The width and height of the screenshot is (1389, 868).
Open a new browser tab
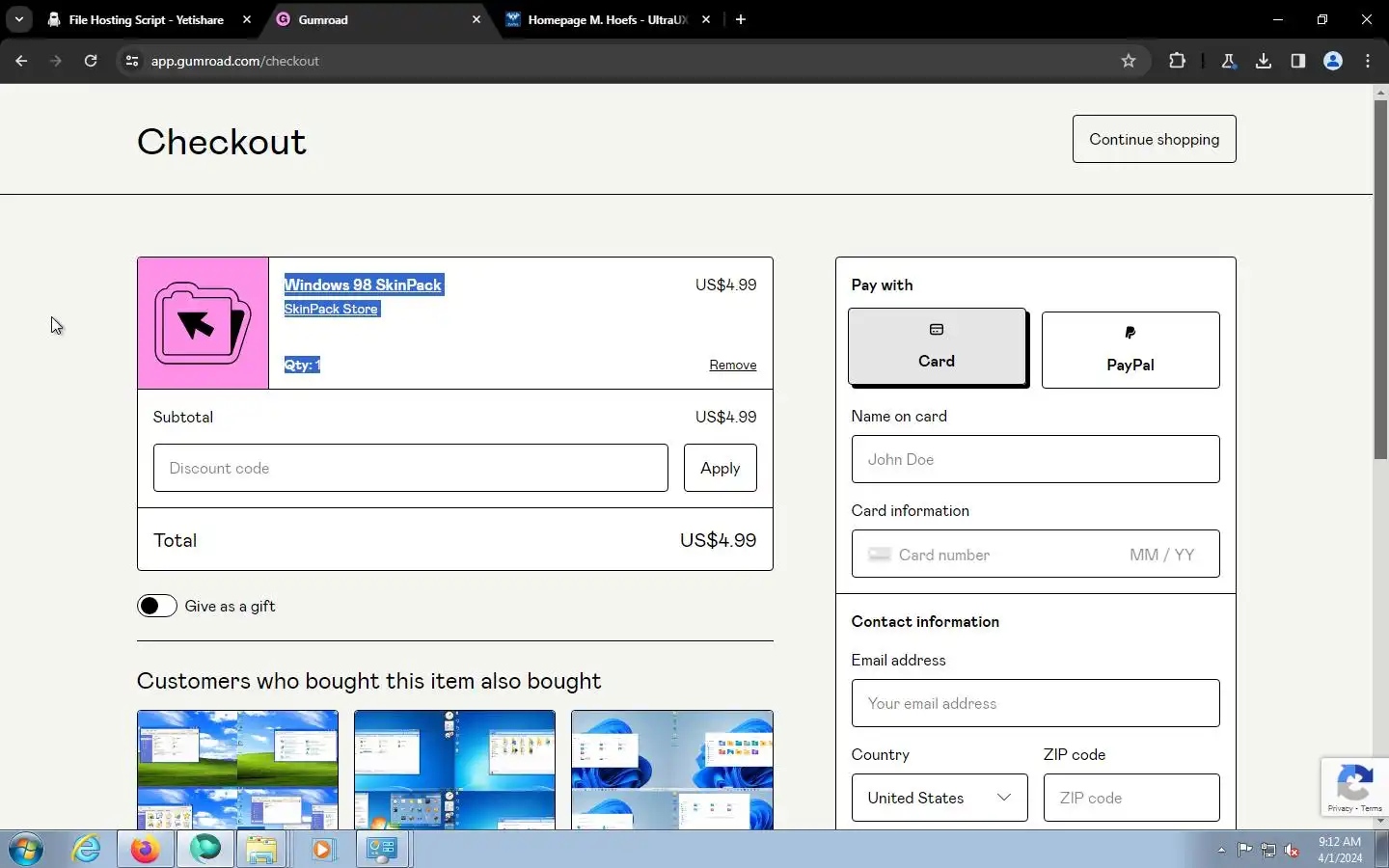pos(741,19)
